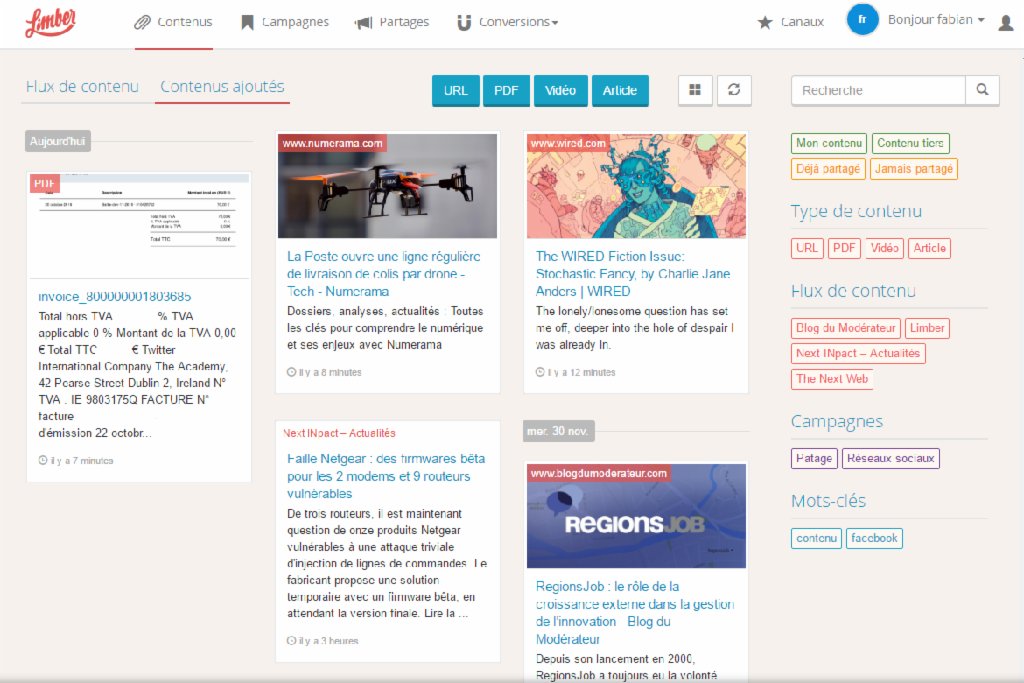Open the Contenus nav item

(185, 22)
